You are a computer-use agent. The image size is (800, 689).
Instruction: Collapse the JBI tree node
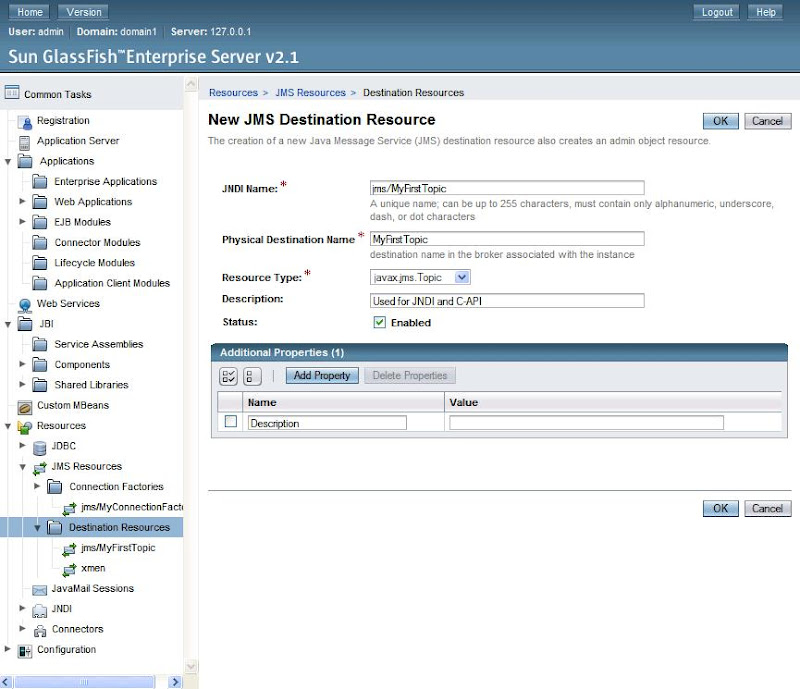[x=8, y=324]
